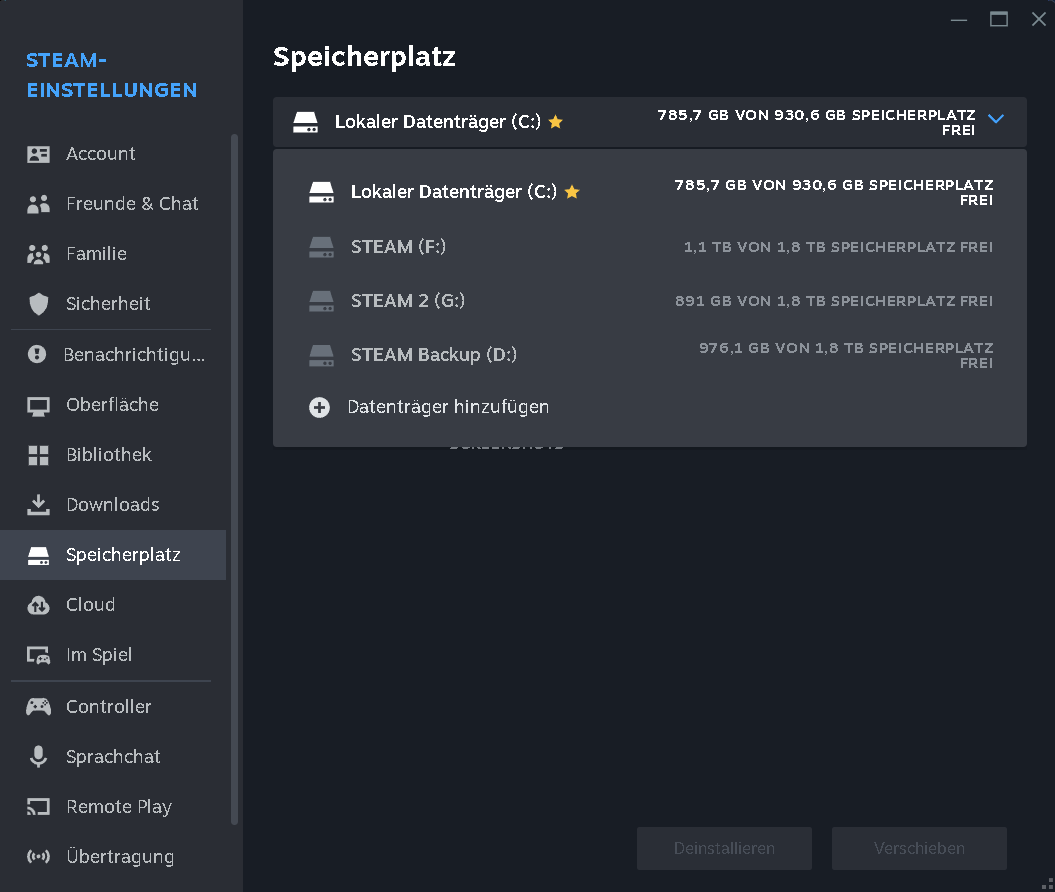Image resolution: width=1055 pixels, height=892 pixels.
Task: Click the Remote Play label
Action: [119, 807]
